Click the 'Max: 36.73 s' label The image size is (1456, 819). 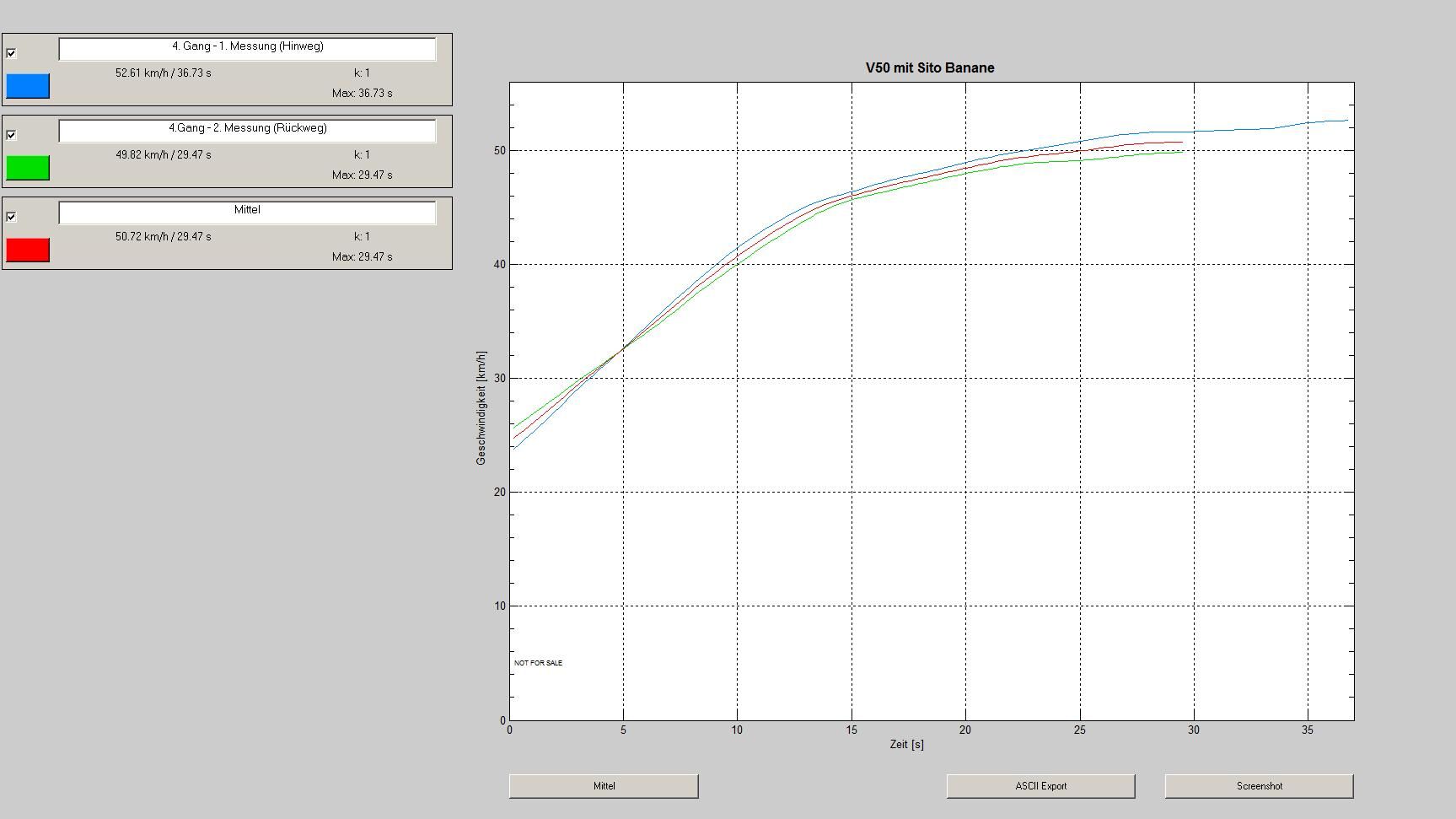362,94
